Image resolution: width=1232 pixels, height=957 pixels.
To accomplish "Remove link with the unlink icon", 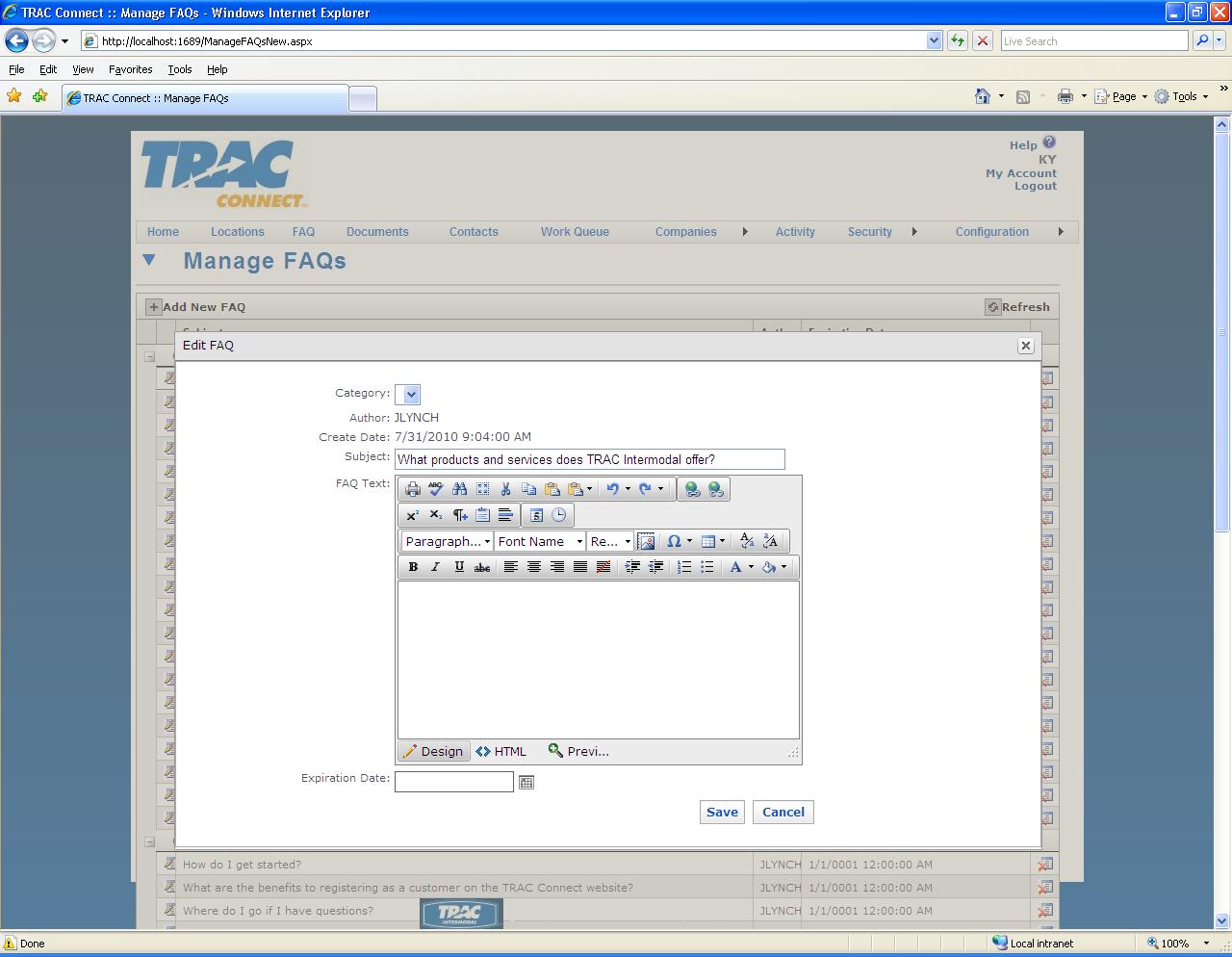I will pyautogui.click(x=715, y=489).
